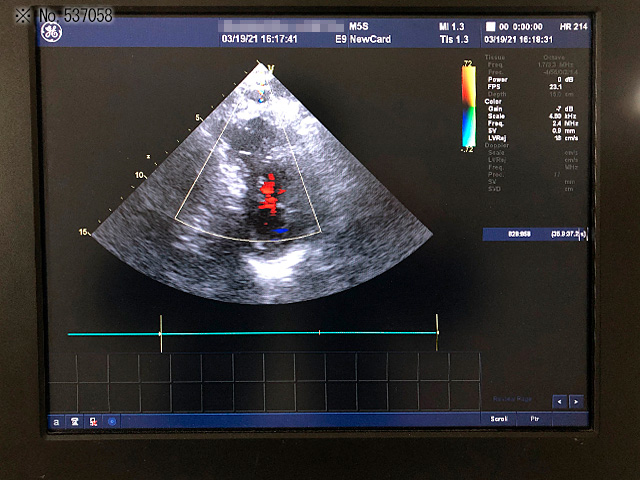Click the white probe orientation marker at sector apex
The height and width of the screenshot is (480, 640).
tap(271, 69)
